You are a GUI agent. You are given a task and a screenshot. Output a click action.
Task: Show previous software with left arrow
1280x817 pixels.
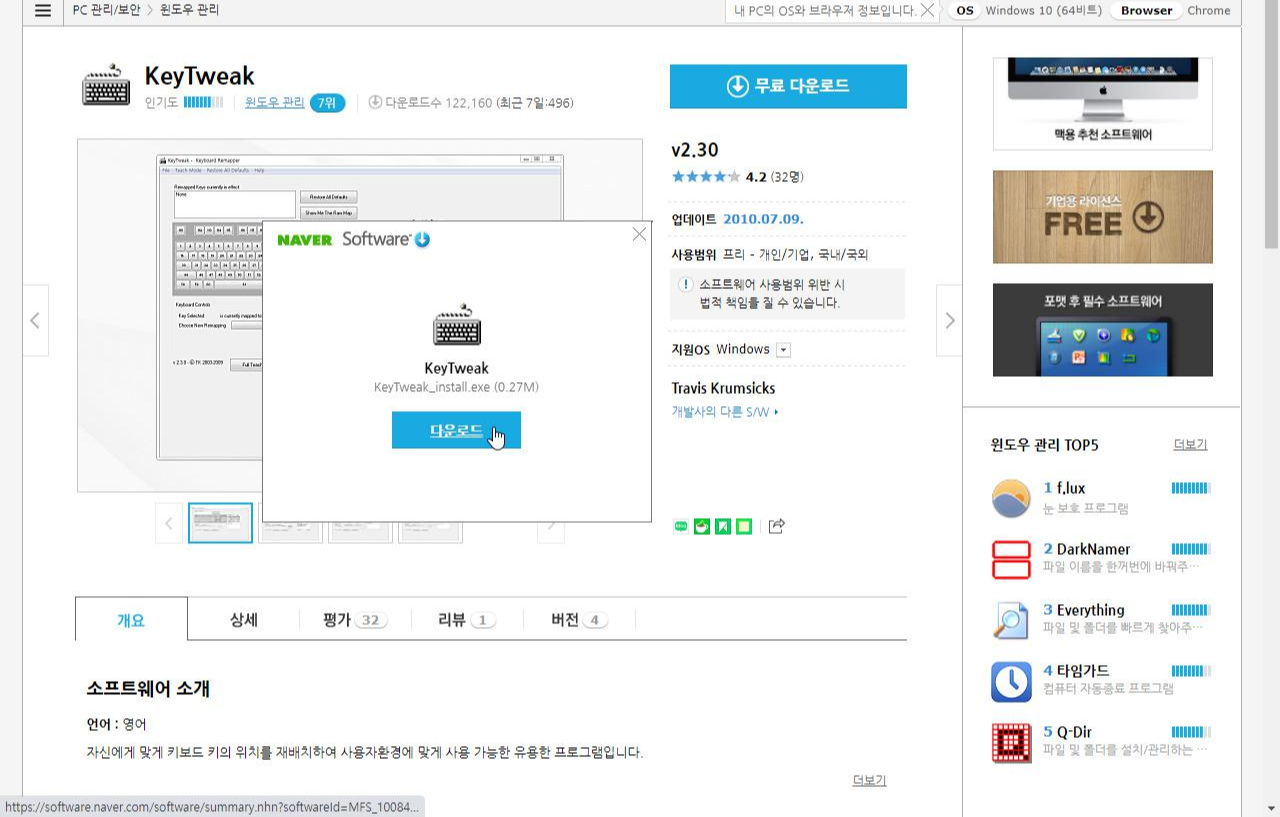(35, 320)
